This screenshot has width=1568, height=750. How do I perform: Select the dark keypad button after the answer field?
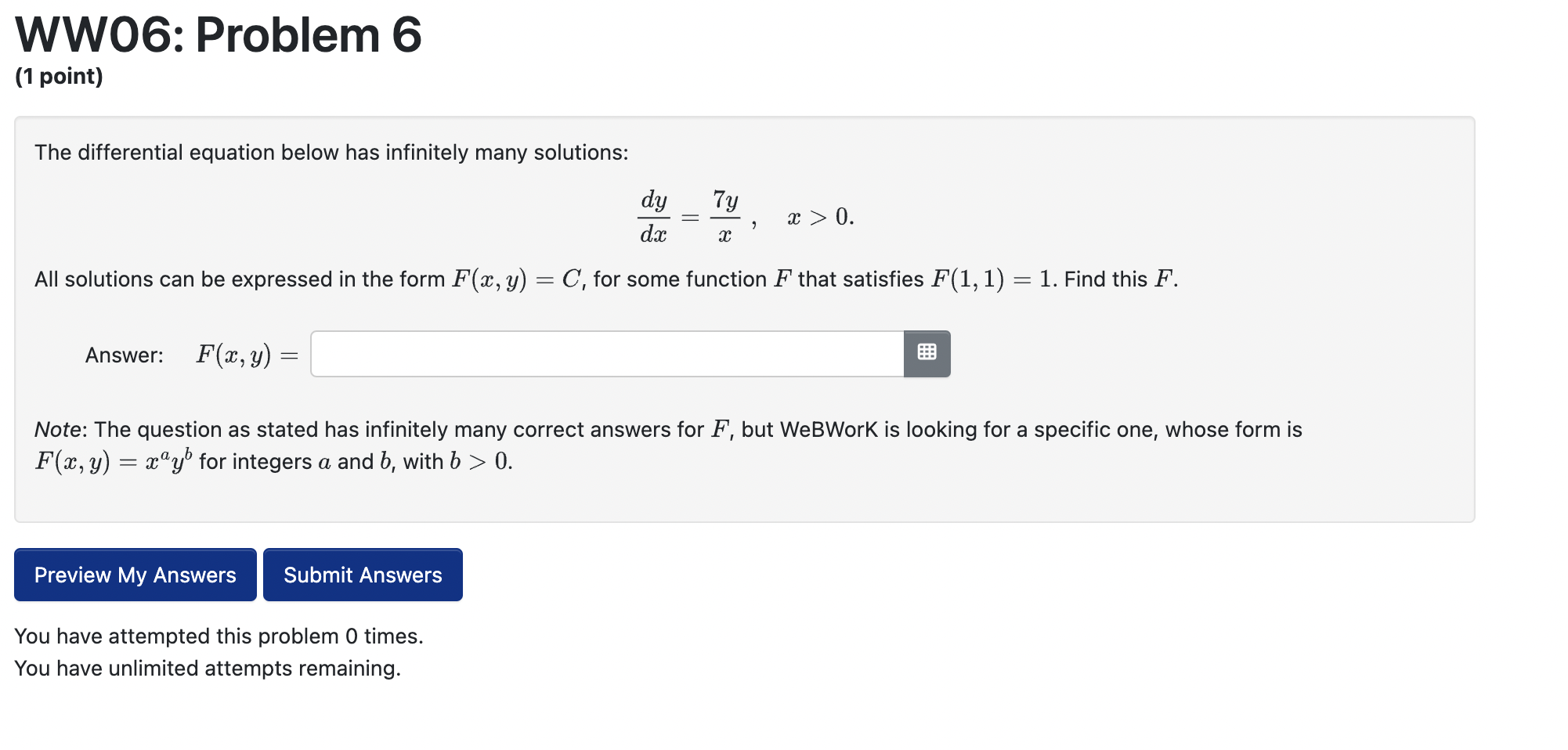[927, 354]
